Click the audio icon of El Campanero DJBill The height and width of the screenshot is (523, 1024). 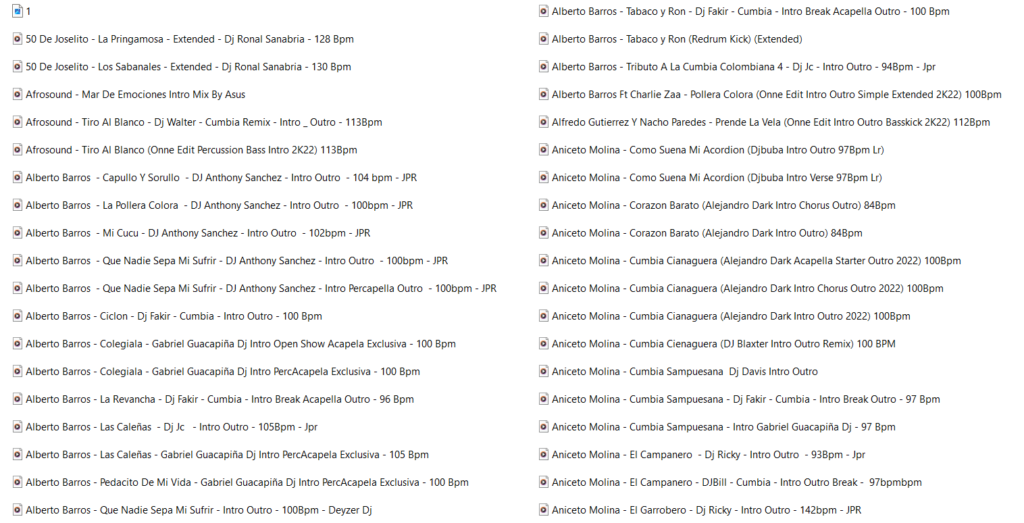(x=544, y=483)
